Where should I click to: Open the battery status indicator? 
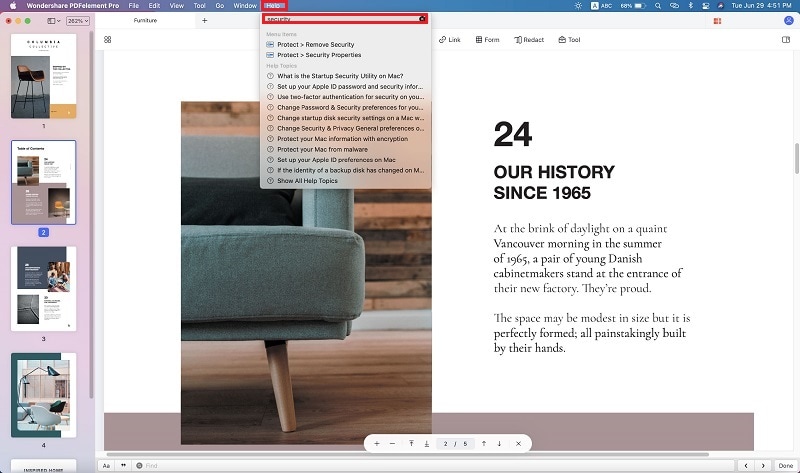[633, 6]
